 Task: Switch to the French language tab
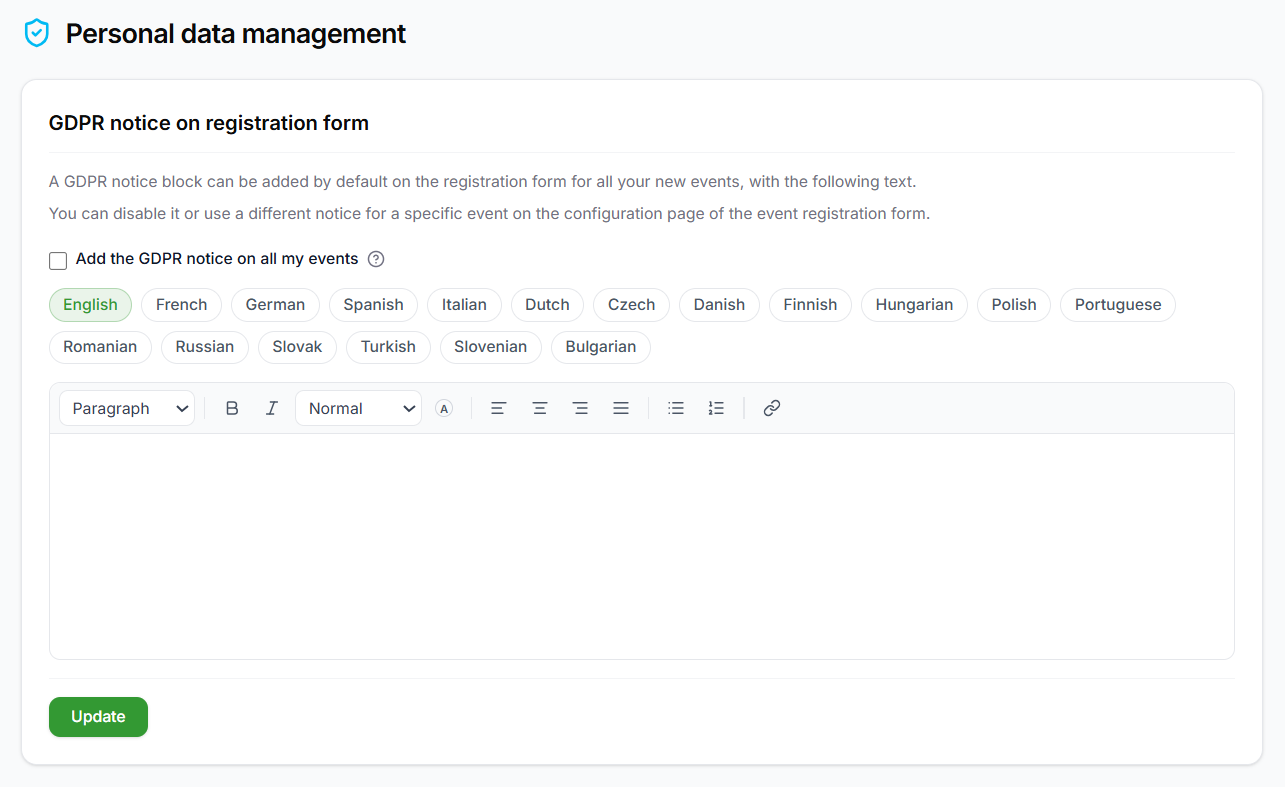[182, 305]
